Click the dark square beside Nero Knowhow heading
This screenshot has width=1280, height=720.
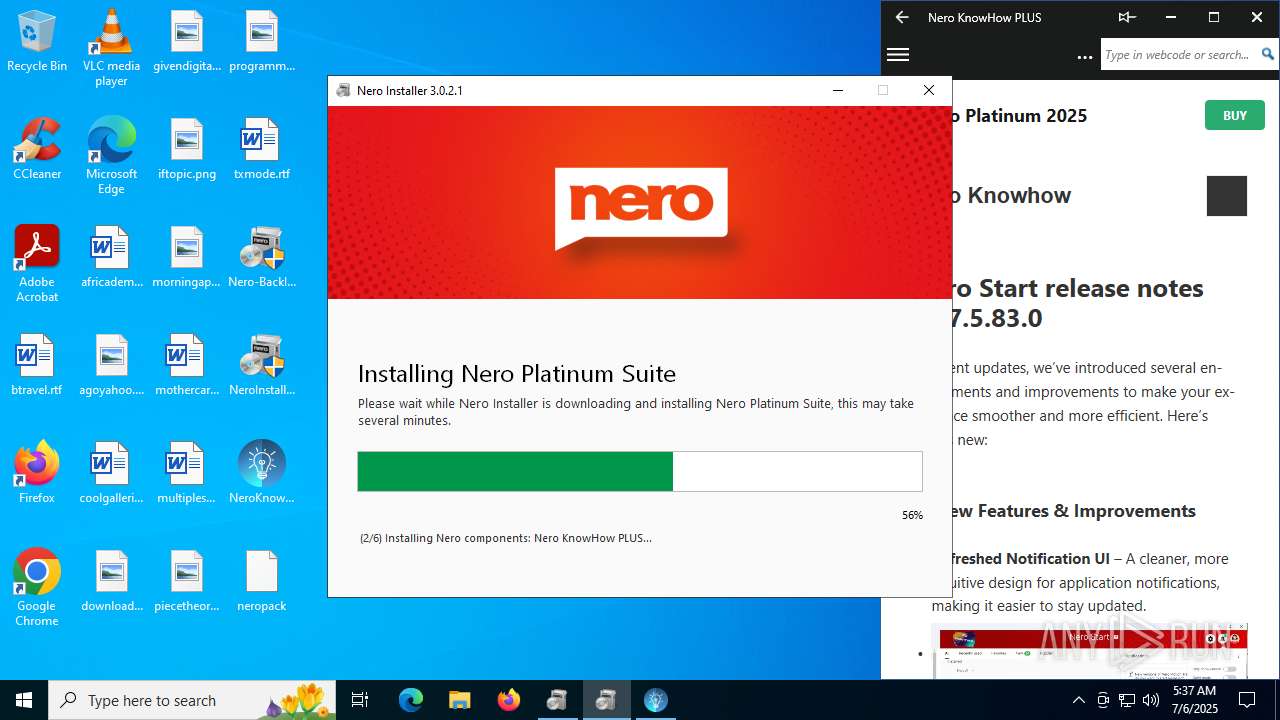1226,196
